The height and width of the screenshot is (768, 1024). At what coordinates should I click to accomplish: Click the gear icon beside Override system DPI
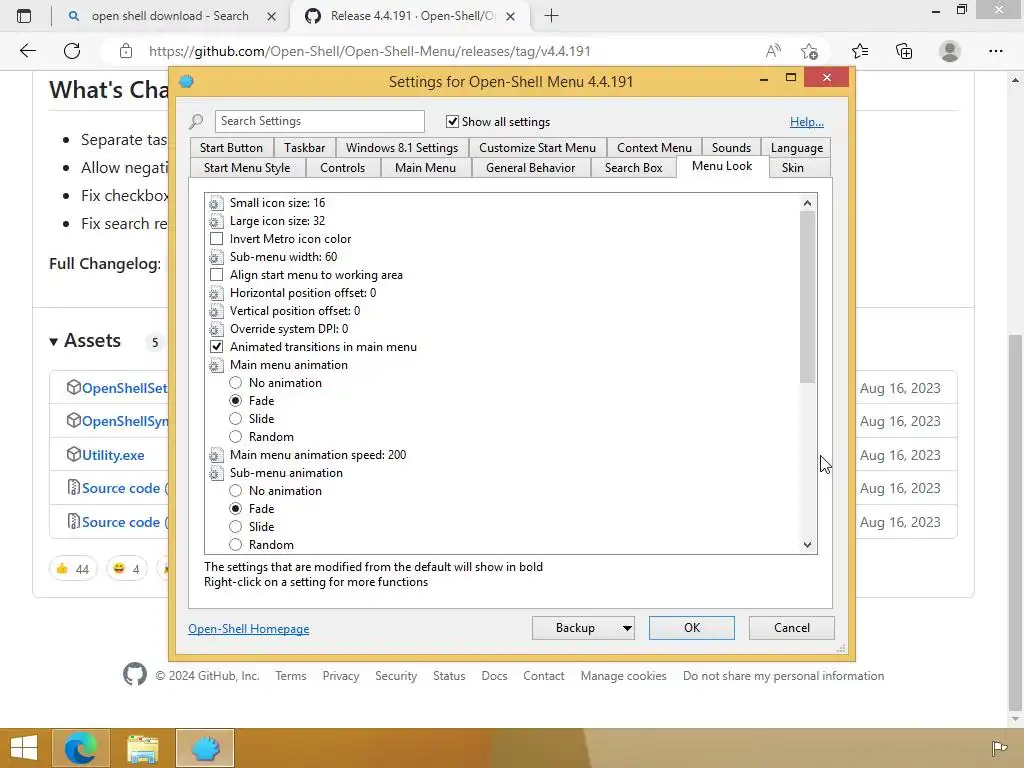click(x=216, y=329)
